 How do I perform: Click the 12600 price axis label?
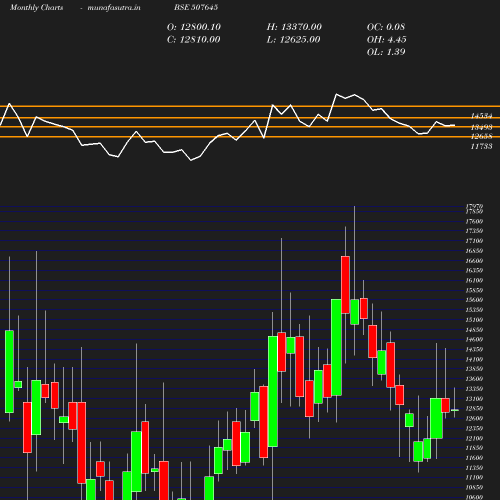coord(474,418)
